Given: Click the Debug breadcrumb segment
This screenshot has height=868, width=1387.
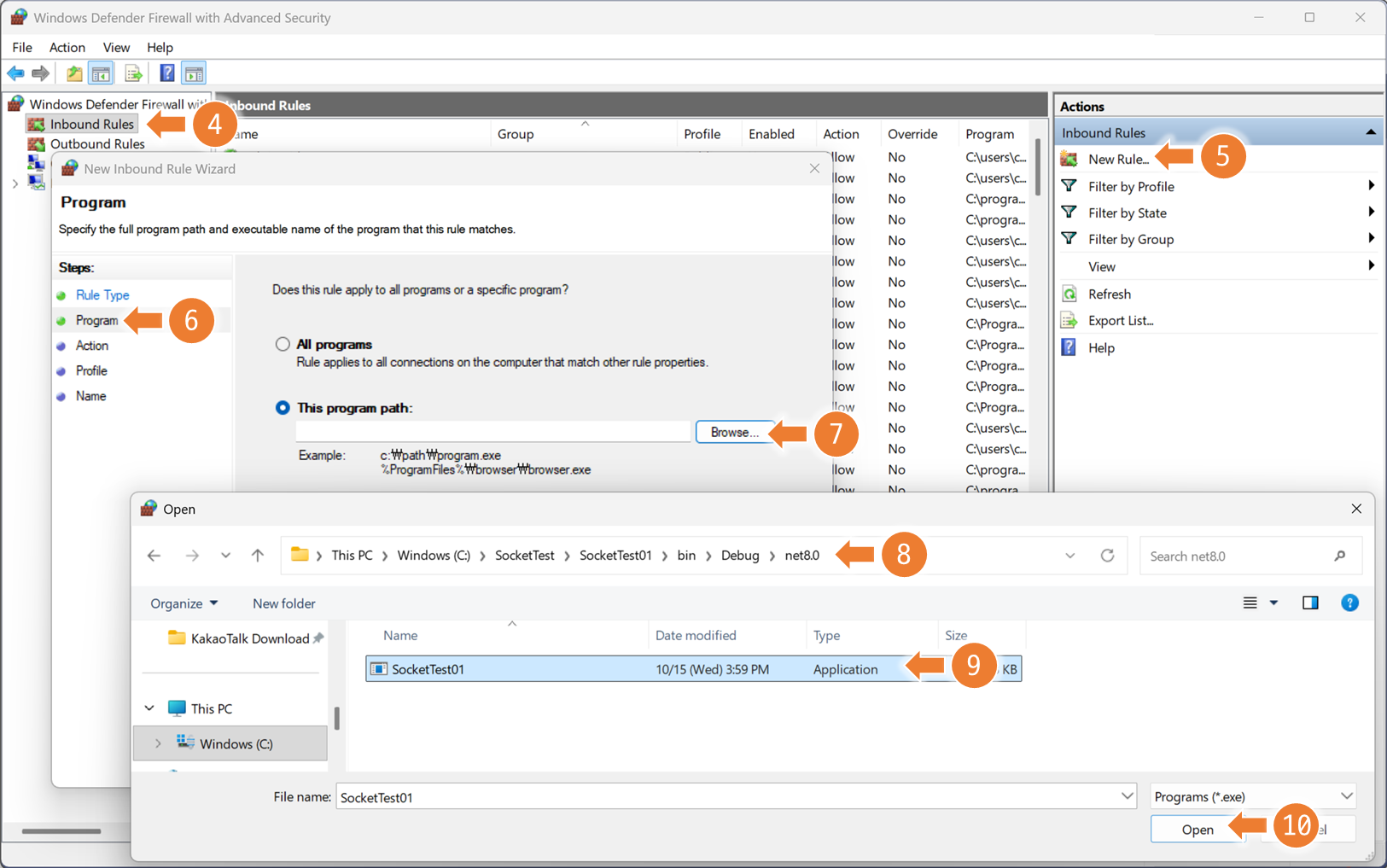Looking at the screenshot, I should pyautogui.click(x=739, y=556).
